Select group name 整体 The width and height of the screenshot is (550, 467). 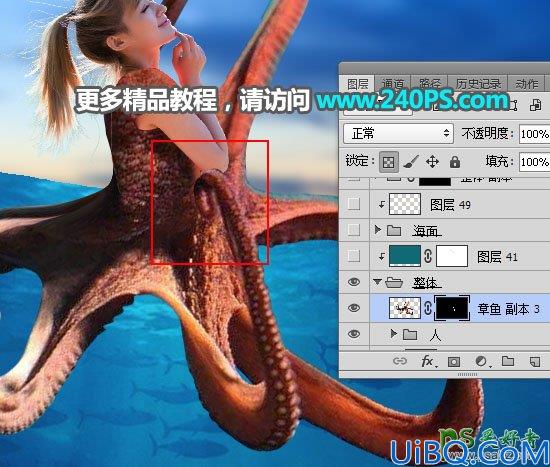(426, 283)
